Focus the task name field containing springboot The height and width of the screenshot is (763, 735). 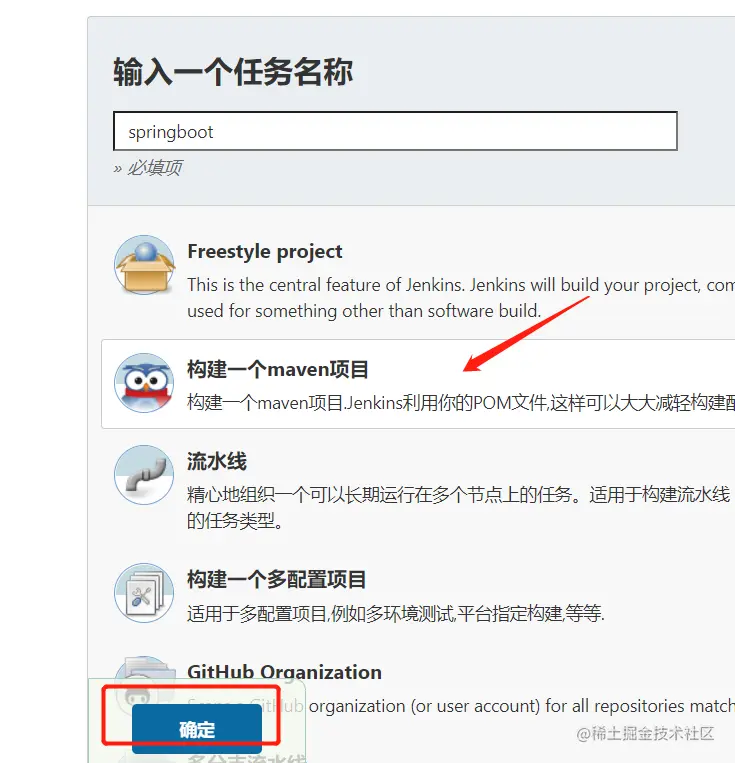tap(395, 131)
